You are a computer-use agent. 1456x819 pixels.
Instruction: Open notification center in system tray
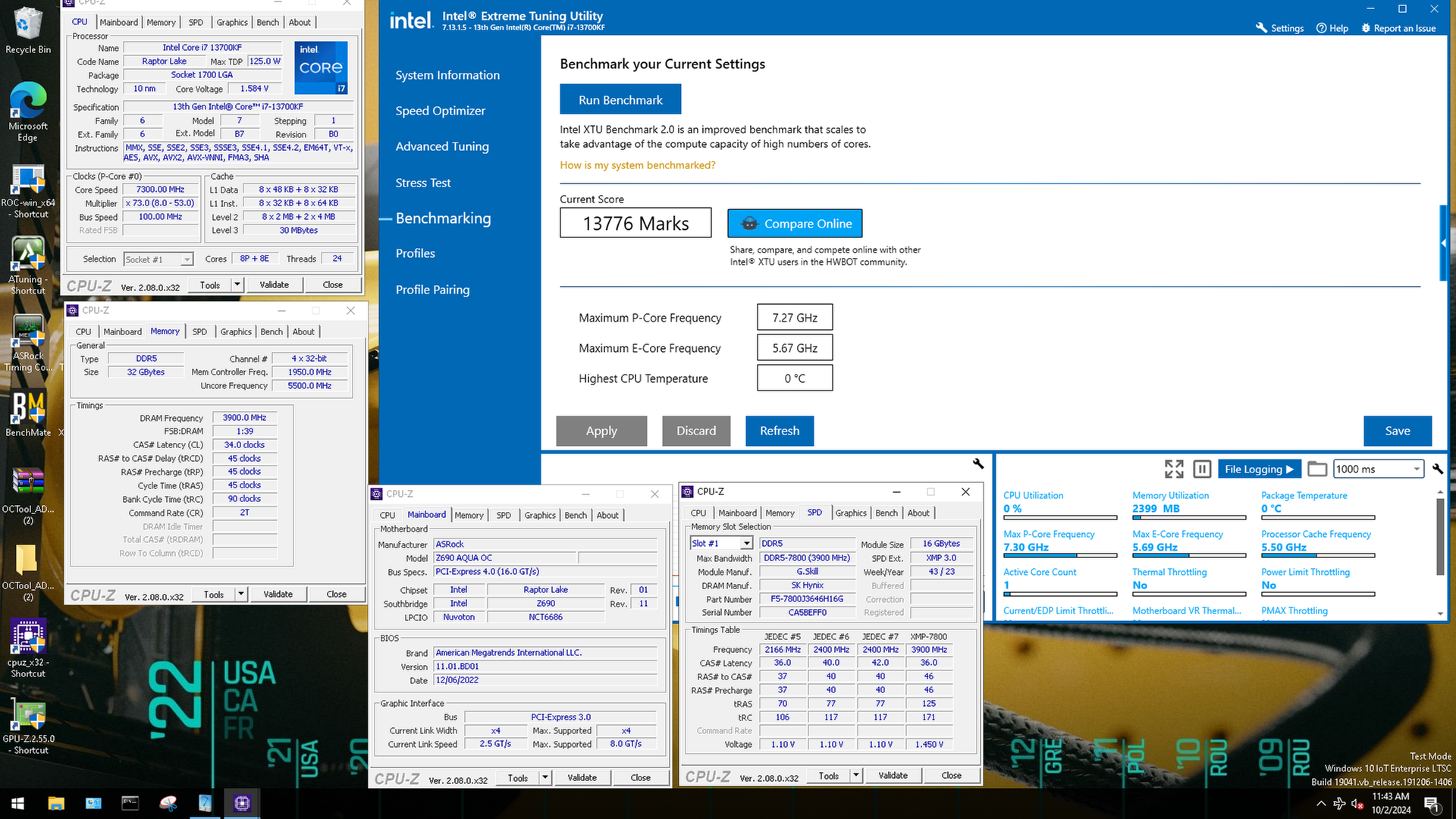pos(1432,804)
